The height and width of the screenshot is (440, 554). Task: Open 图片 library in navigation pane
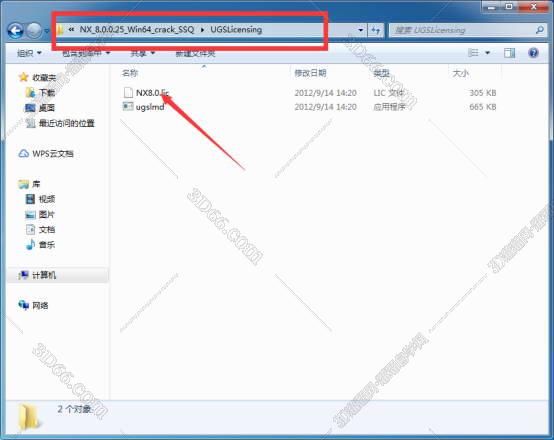(x=47, y=214)
